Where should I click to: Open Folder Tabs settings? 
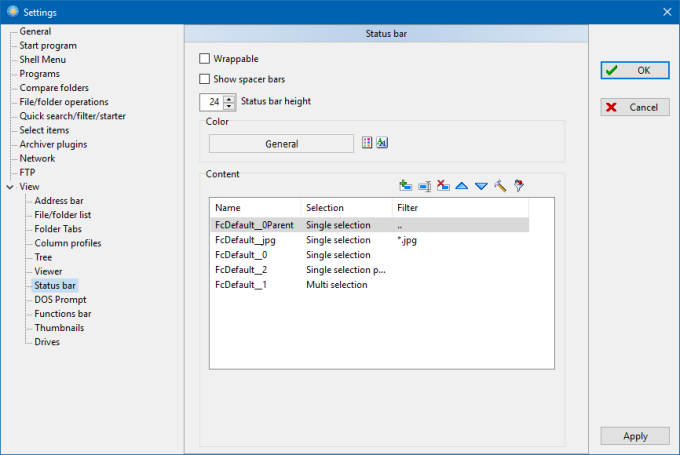(58, 229)
